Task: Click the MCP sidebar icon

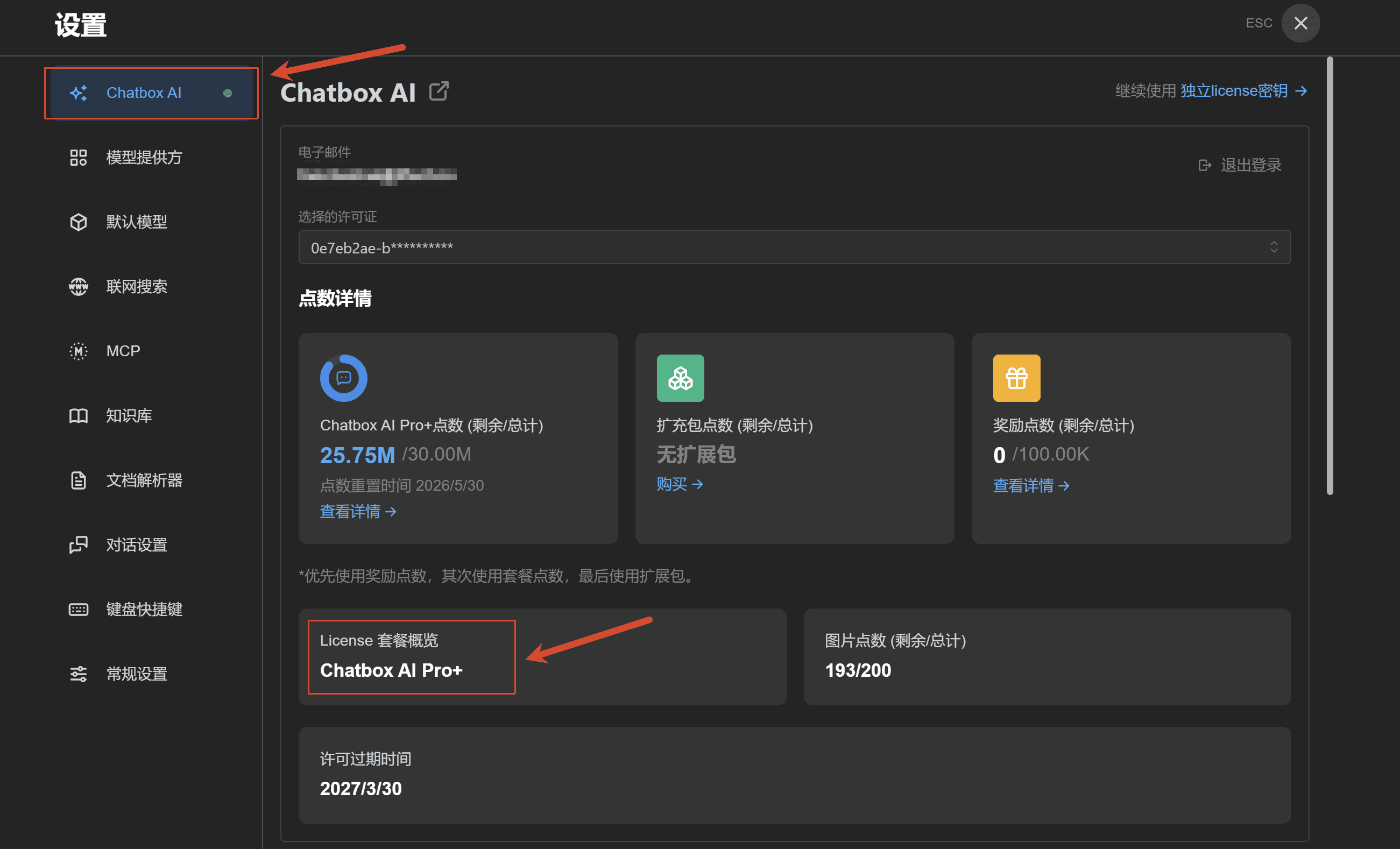Action: pyautogui.click(x=79, y=351)
